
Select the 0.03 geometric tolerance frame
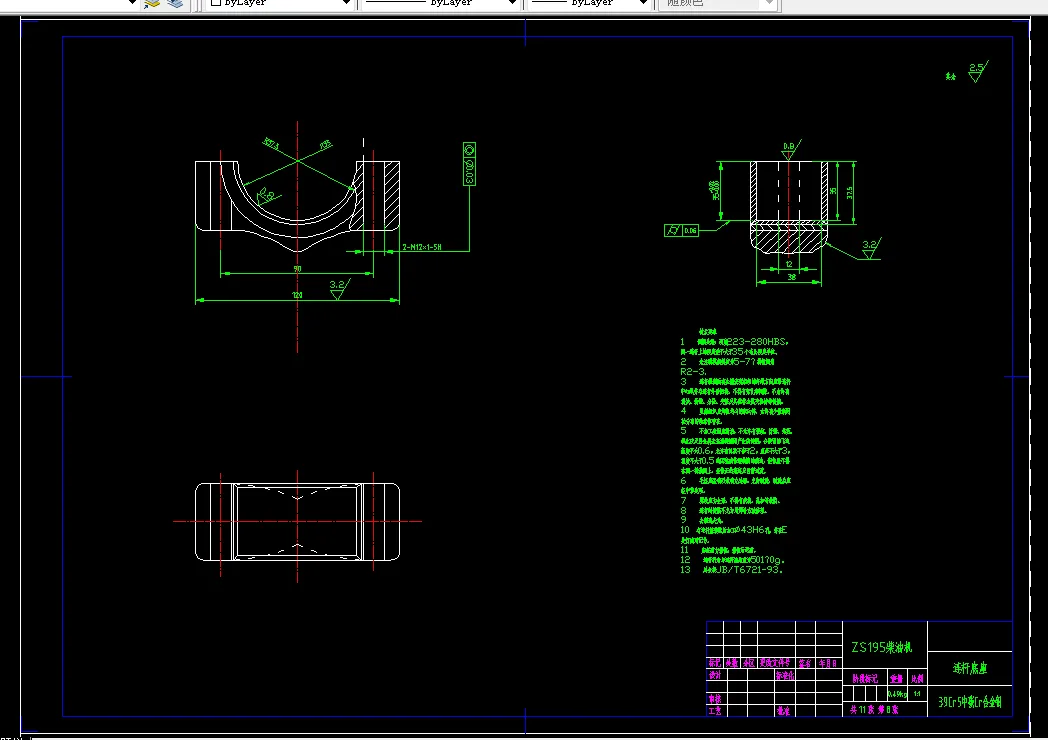pyautogui.click(x=469, y=164)
